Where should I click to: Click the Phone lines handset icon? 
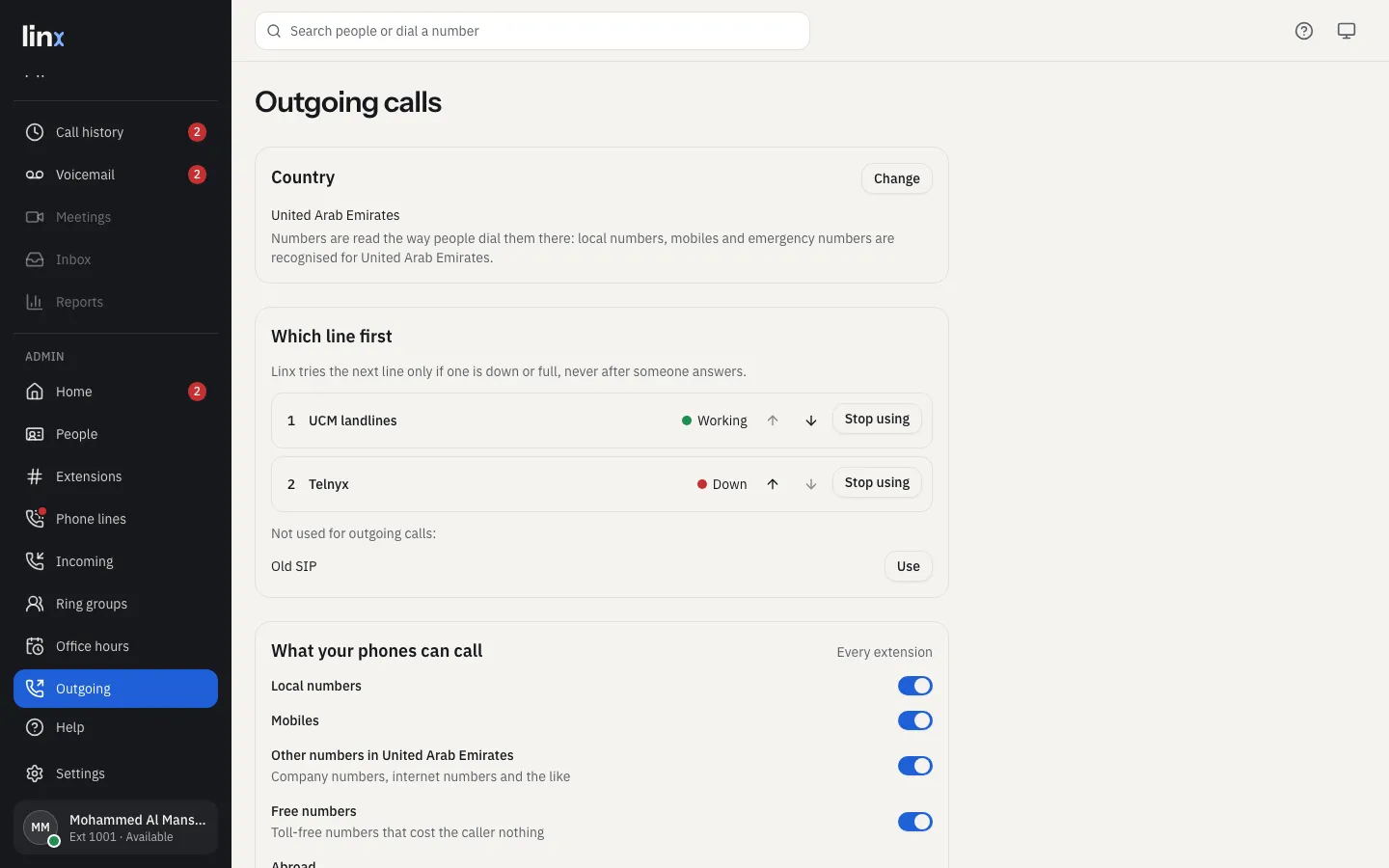pyautogui.click(x=35, y=519)
